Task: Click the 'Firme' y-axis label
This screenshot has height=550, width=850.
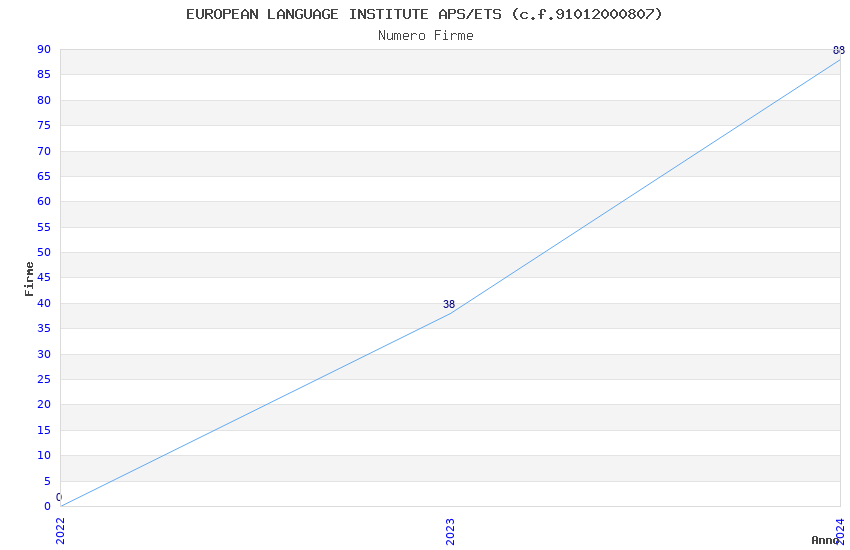Action: click(x=29, y=279)
